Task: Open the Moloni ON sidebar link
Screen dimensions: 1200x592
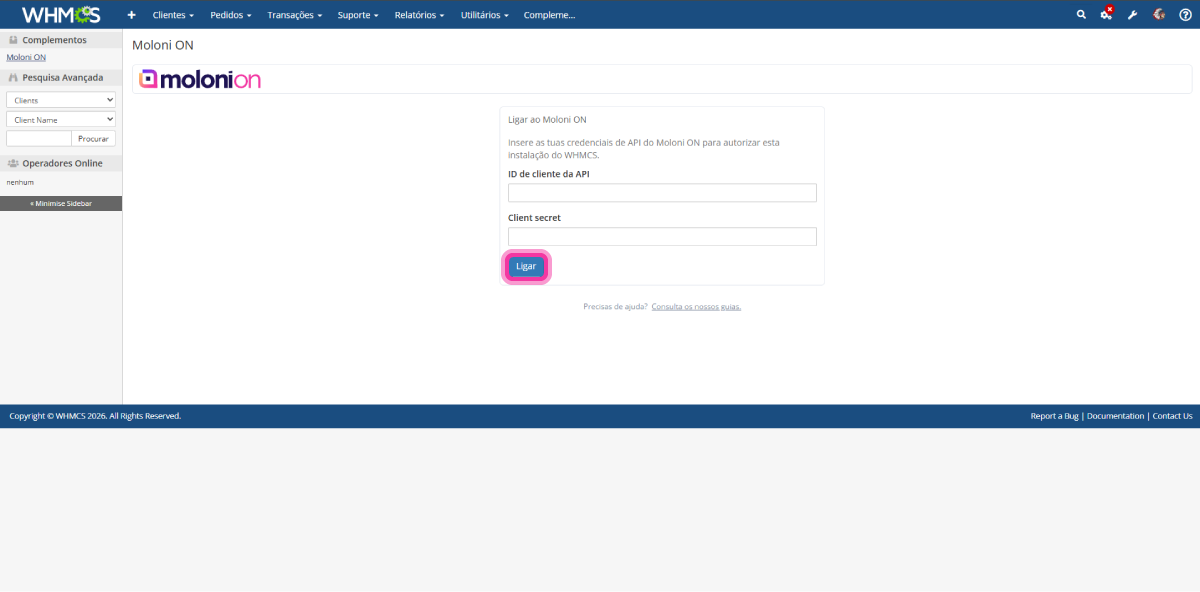Action: coord(26,57)
